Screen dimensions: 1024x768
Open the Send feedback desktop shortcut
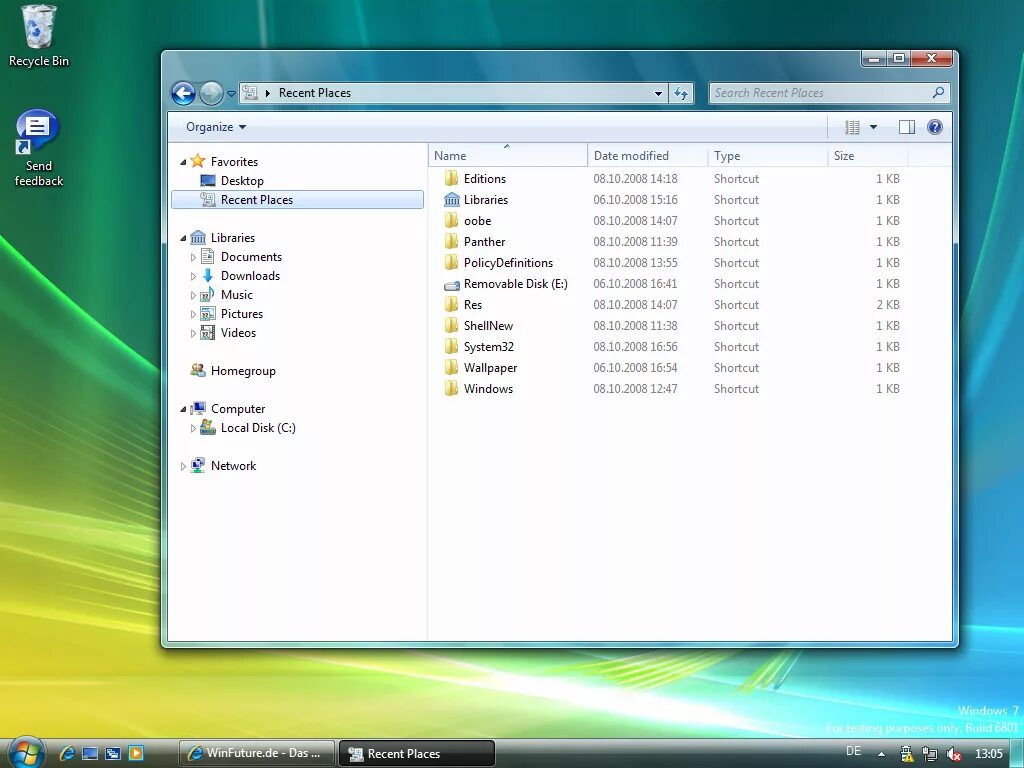coord(39,148)
